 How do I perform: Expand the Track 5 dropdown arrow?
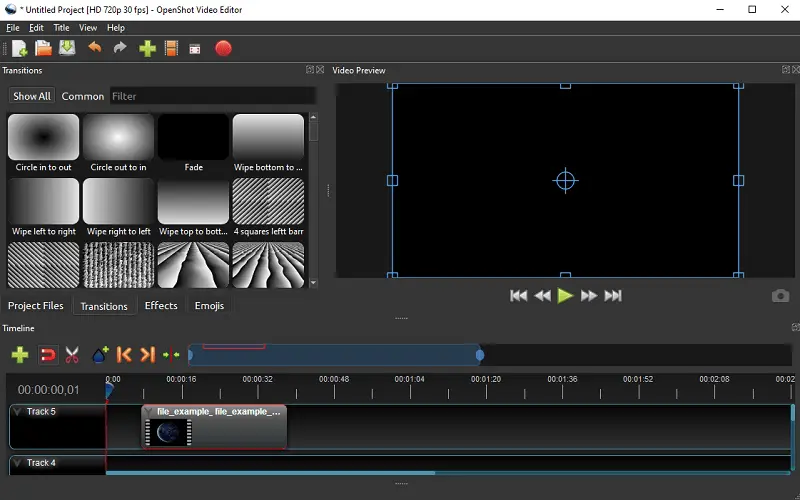[x=17, y=412]
